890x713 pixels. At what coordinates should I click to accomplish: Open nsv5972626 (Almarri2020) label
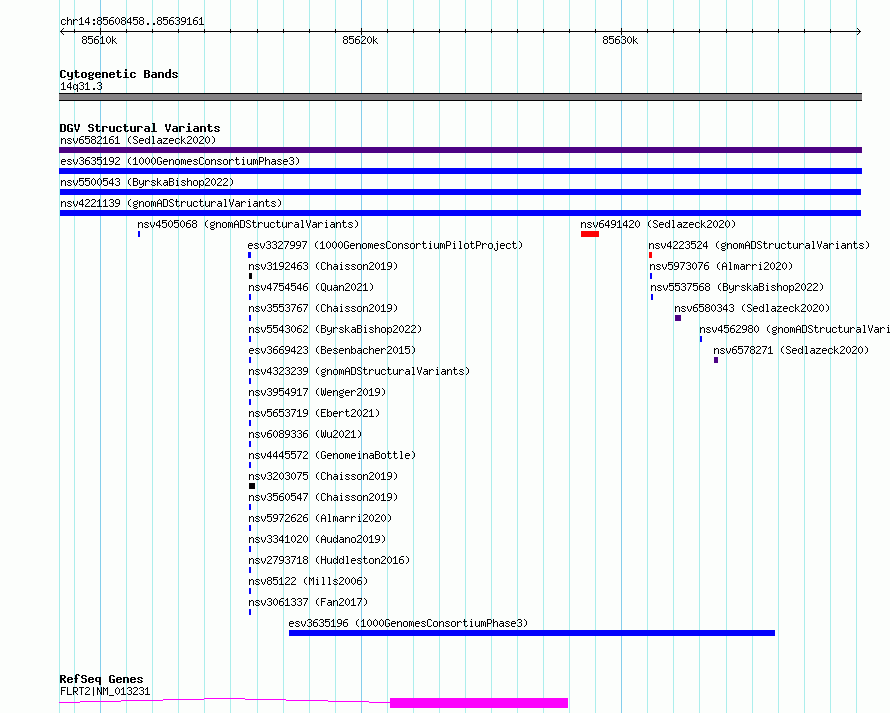coord(320,518)
